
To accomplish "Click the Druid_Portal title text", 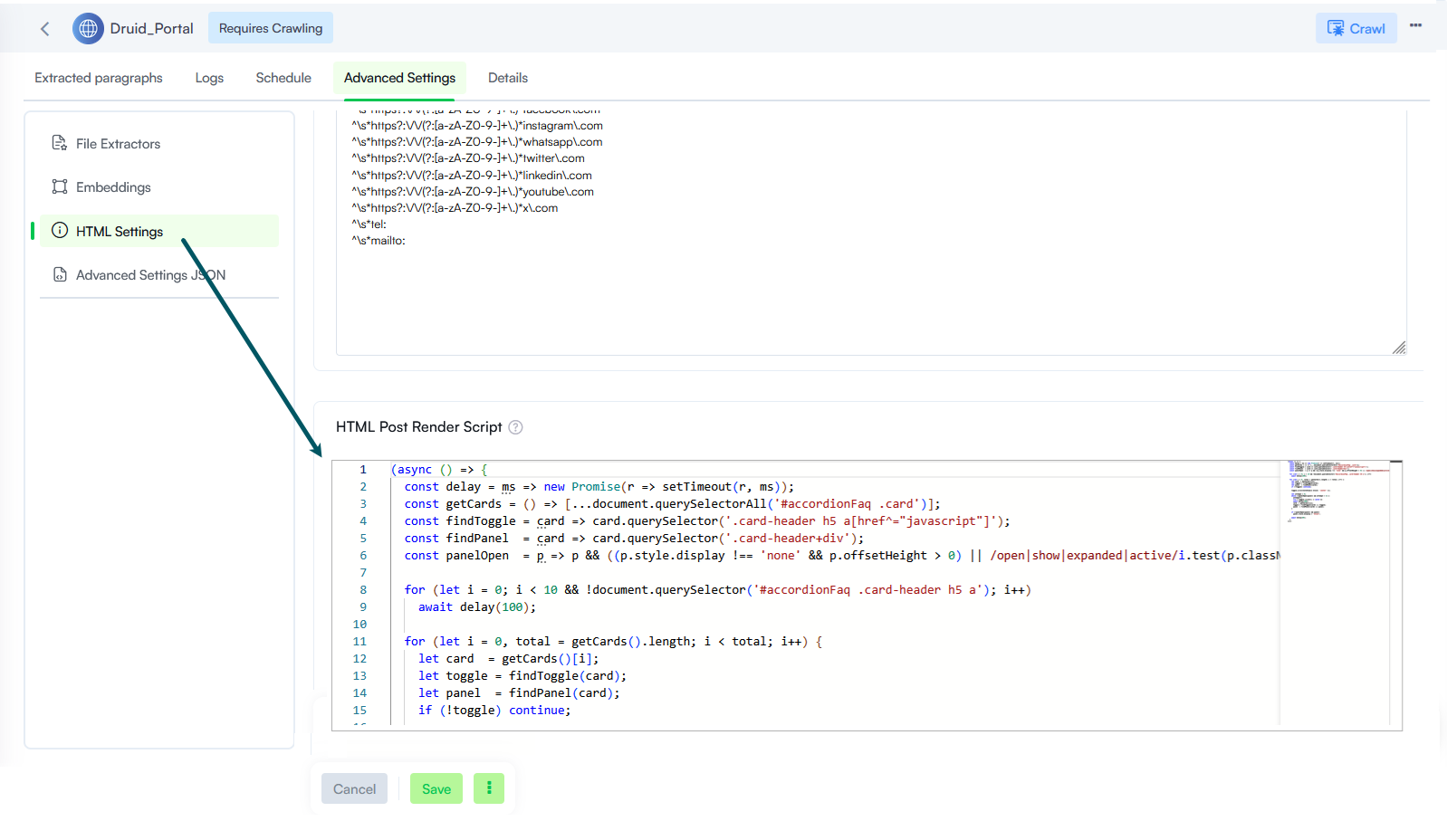I will tap(151, 29).
